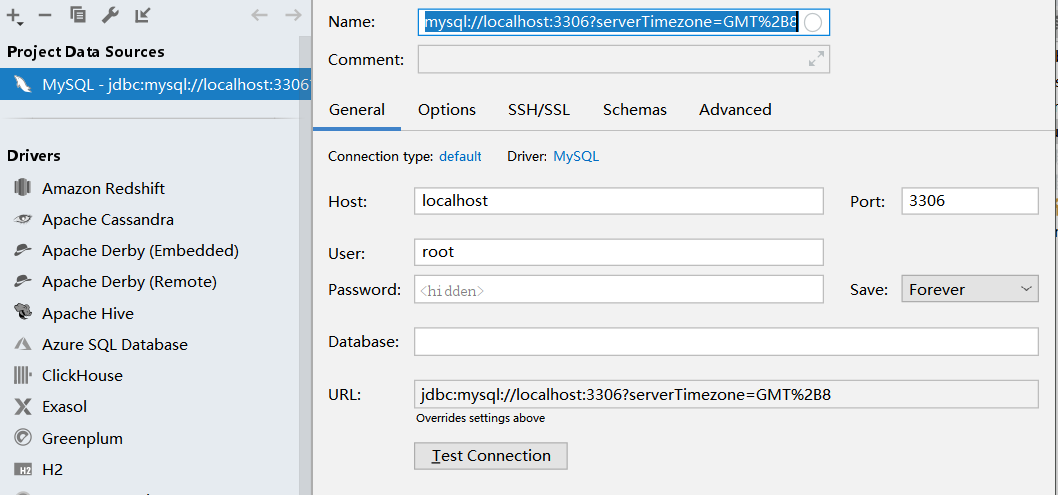Open the Save password dropdown
The width and height of the screenshot is (1058, 495).
pyautogui.click(x=970, y=289)
